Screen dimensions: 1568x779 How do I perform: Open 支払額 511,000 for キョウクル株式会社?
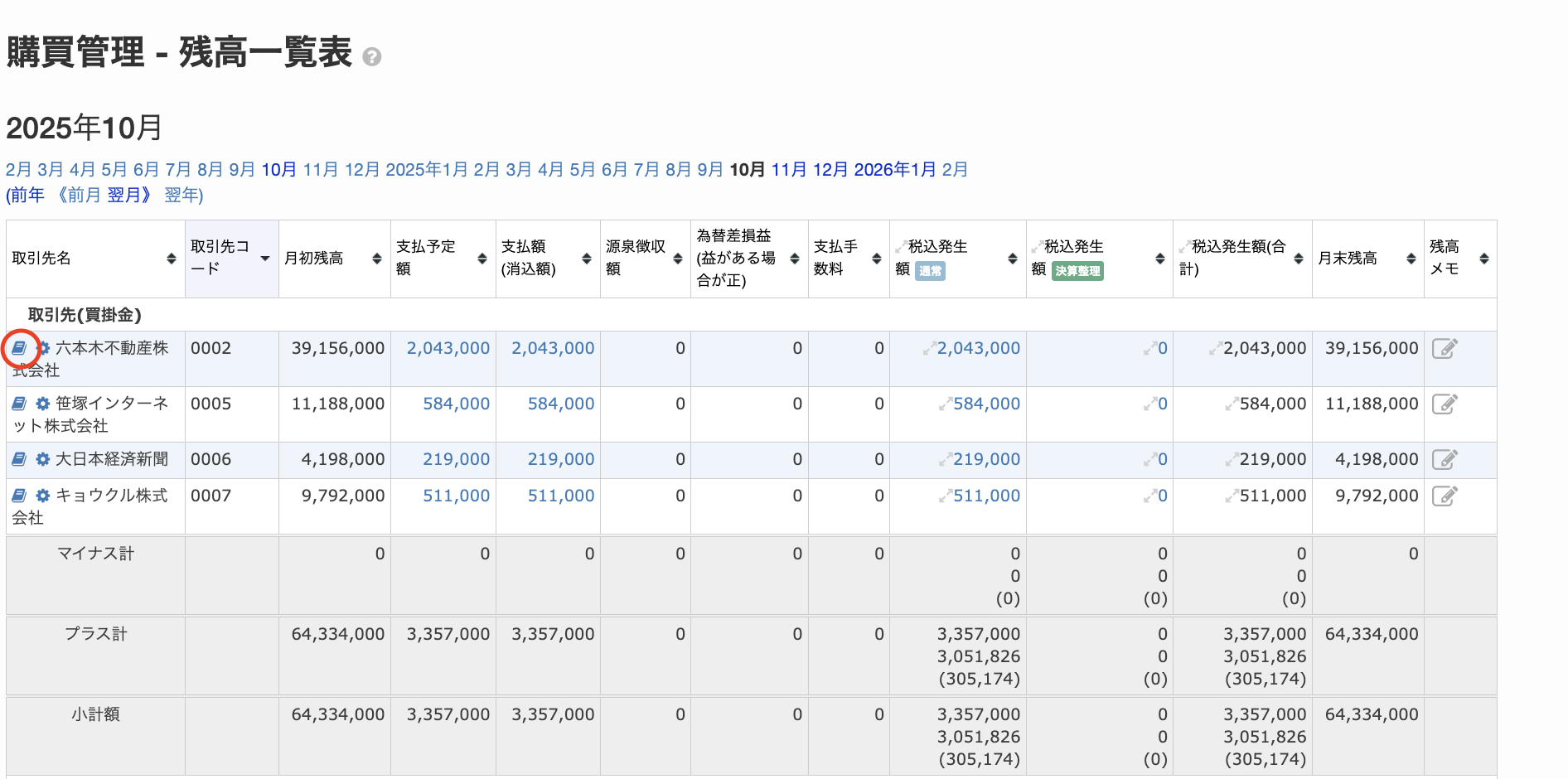tap(561, 496)
